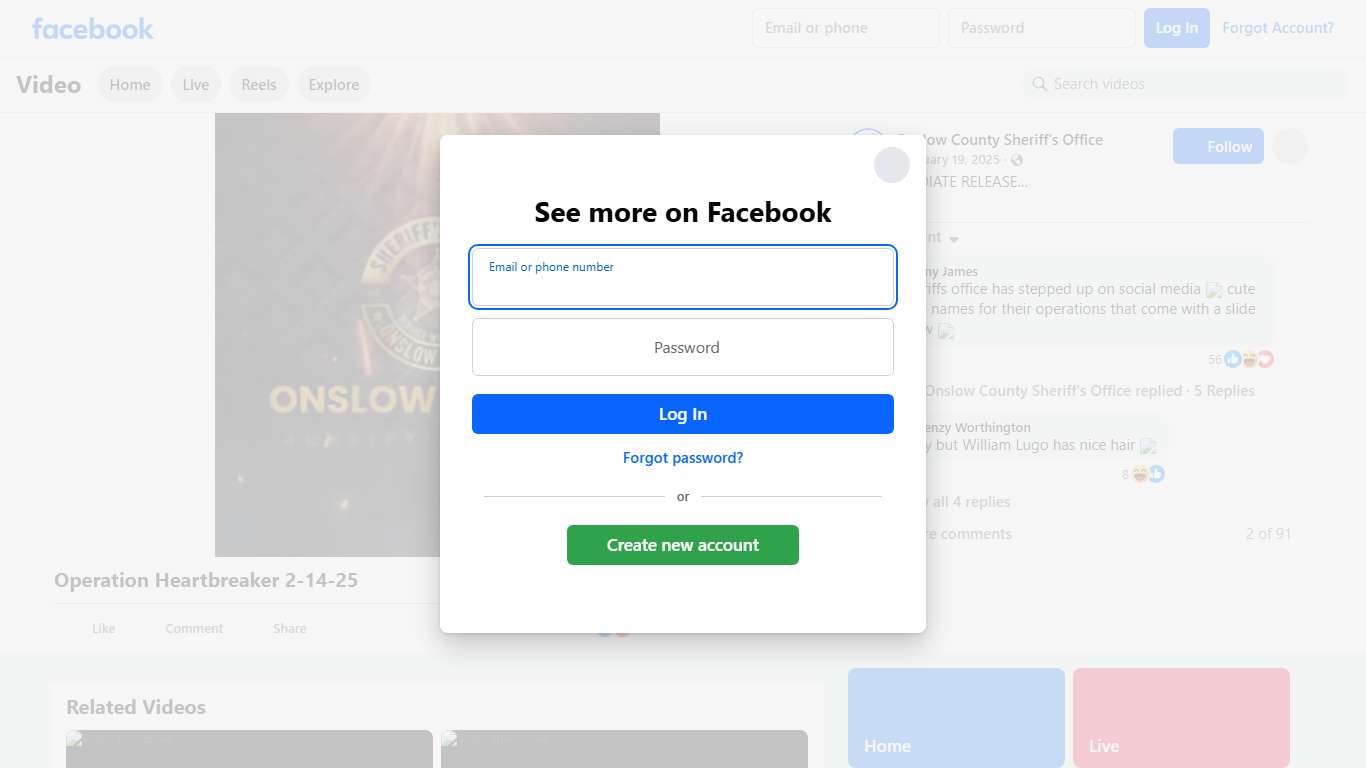Open the round options button beside Follow
Image resolution: width=1366 pixels, height=768 pixels.
1290,147
